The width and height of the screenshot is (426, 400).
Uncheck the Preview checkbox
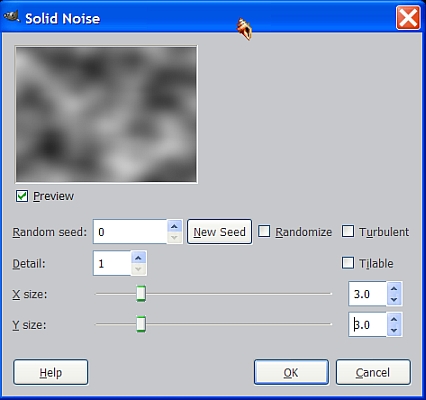[22, 196]
